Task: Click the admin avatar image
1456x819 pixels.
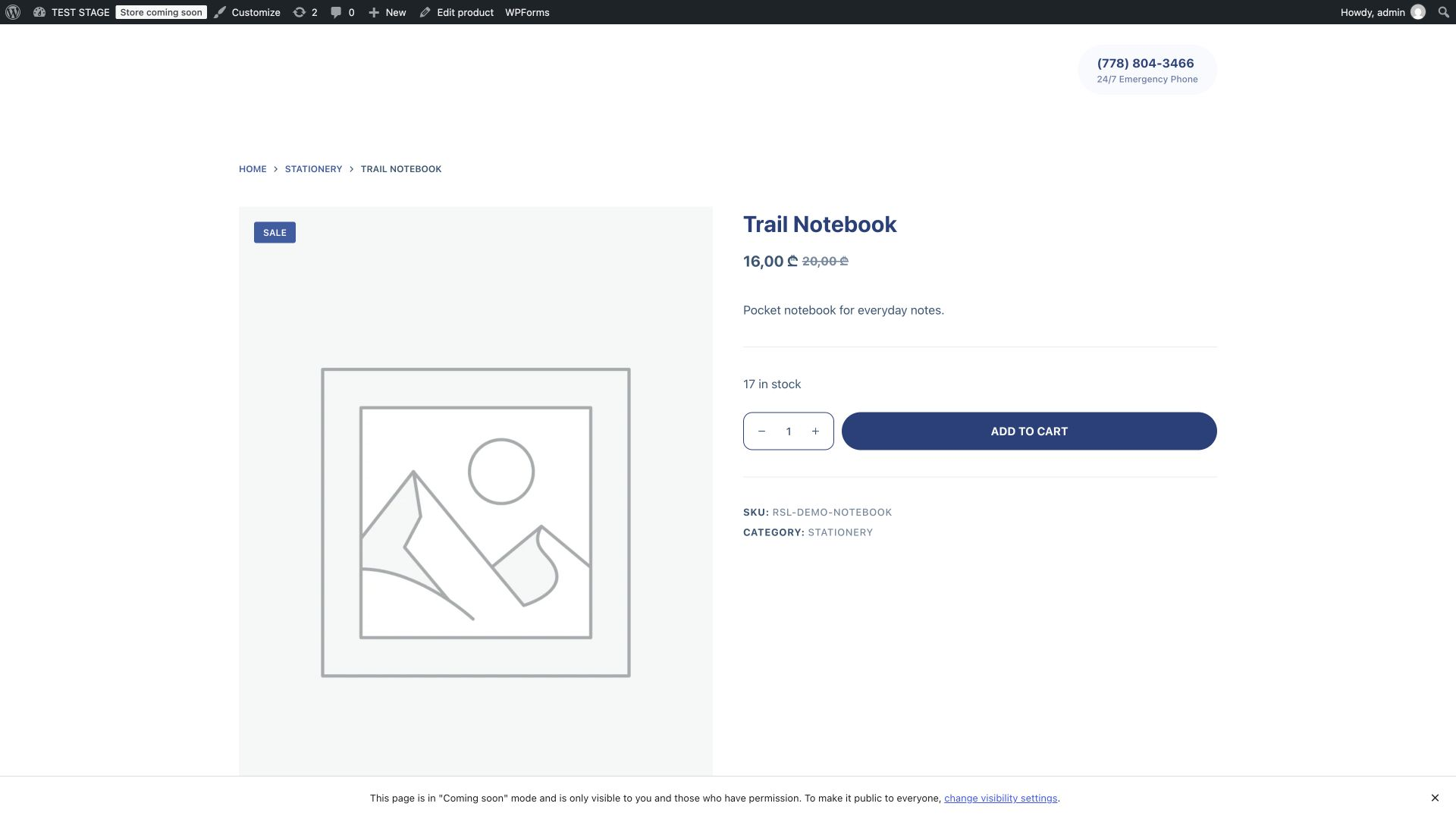Action: (1418, 12)
